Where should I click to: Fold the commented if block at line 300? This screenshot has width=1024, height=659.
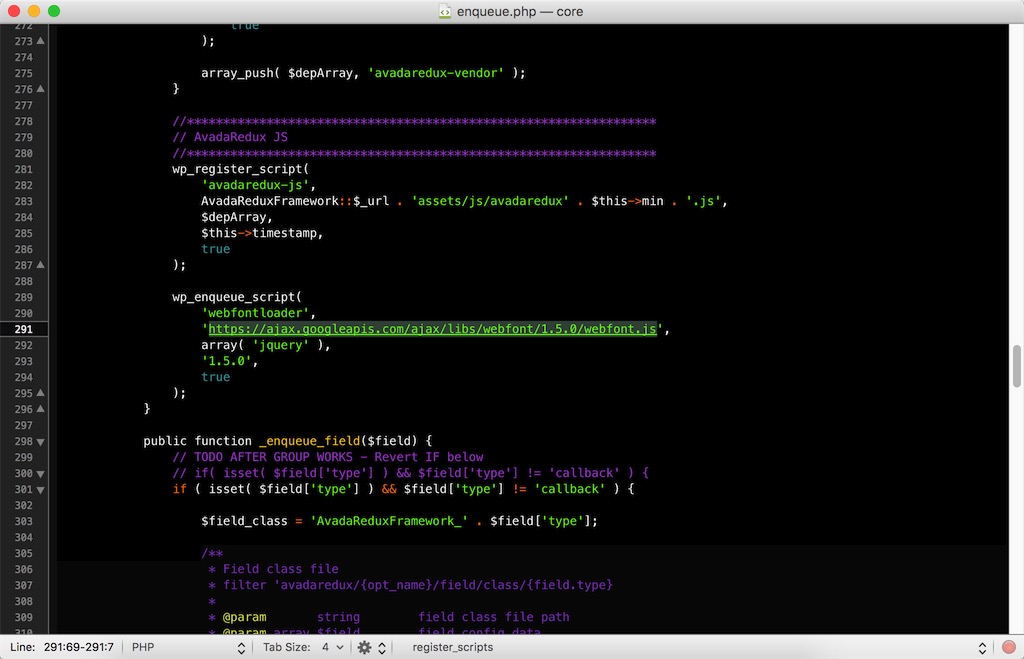coord(41,473)
